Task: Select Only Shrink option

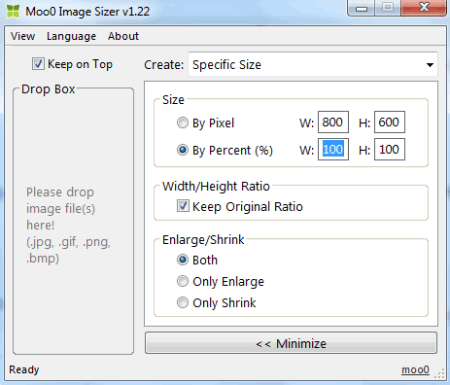Action: click(182, 303)
